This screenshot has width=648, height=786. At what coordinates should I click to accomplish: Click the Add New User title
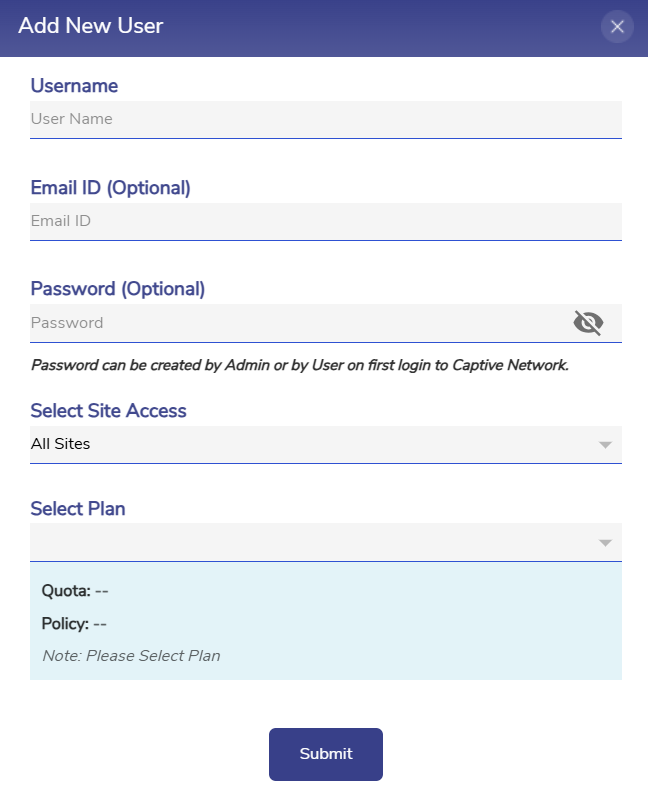pyautogui.click(x=91, y=26)
